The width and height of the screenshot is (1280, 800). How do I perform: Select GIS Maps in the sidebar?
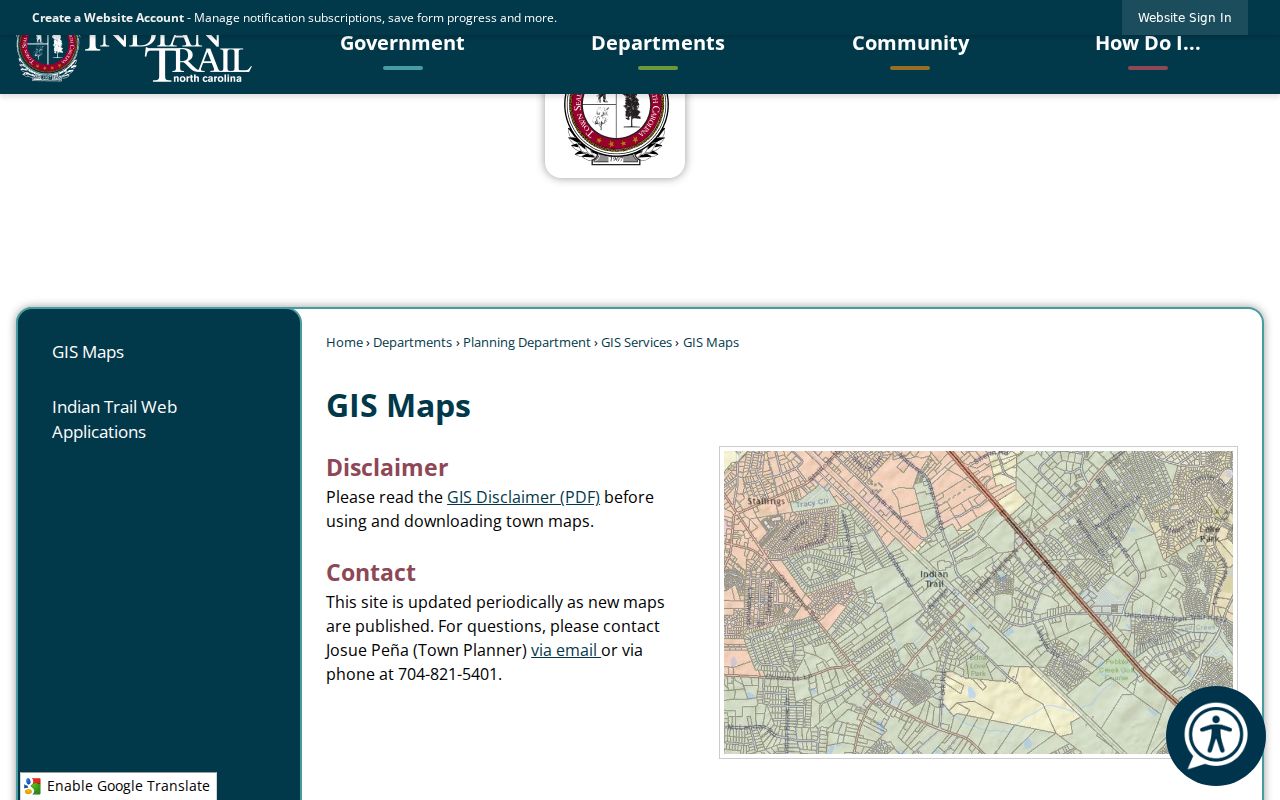click(x=88, y=352)
